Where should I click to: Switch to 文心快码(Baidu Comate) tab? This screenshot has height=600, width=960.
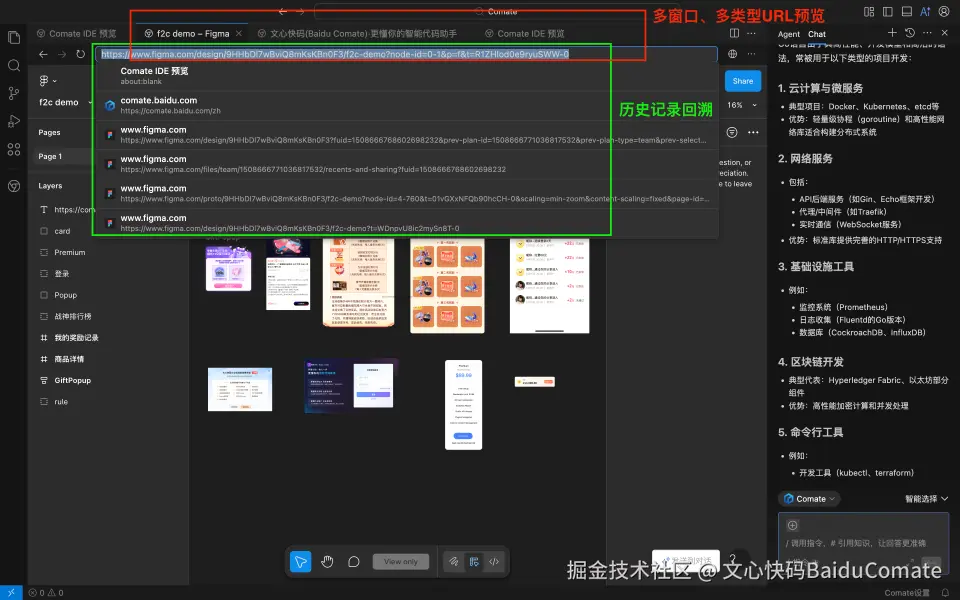358,34
